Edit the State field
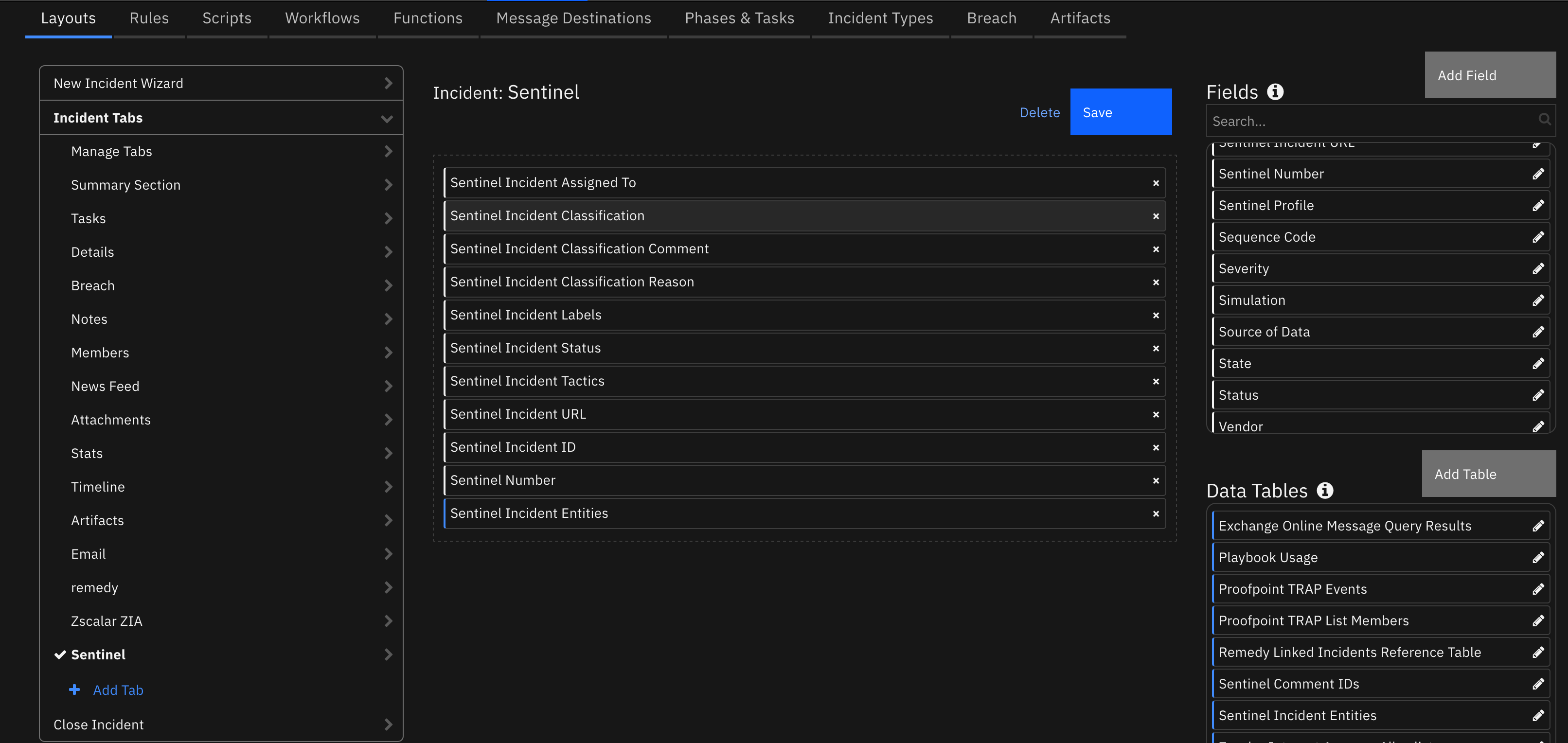The width and height of the screenshot is (1568, 743). 1537,364
